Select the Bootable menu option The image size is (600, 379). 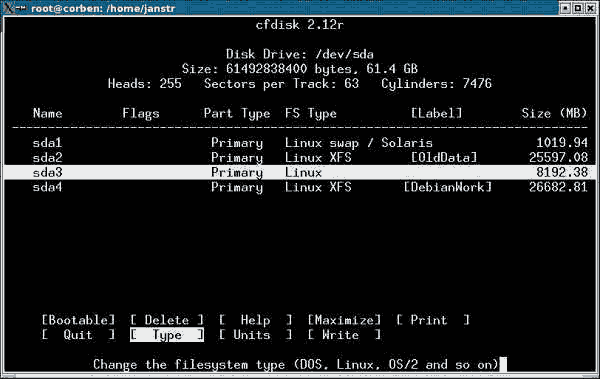(x=78, y=320)
